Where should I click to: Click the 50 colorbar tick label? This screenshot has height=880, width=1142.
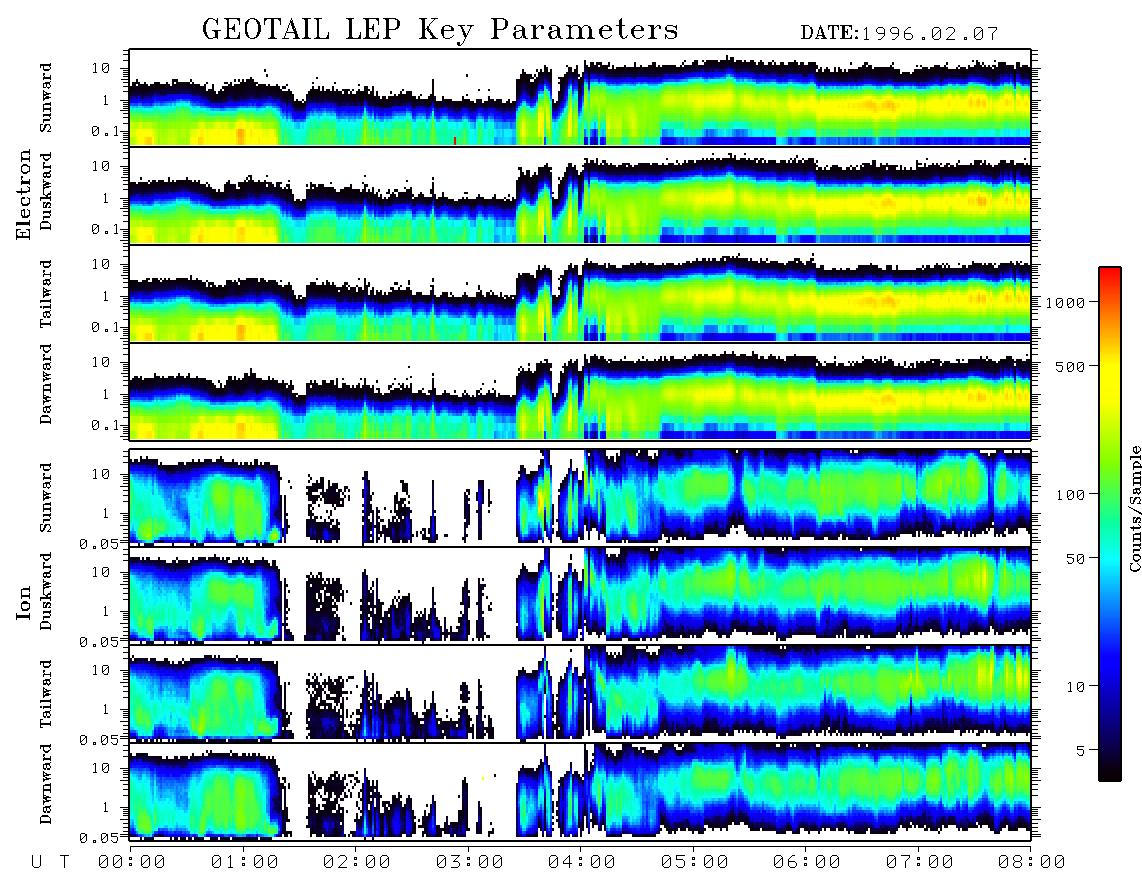(1075, 559)
